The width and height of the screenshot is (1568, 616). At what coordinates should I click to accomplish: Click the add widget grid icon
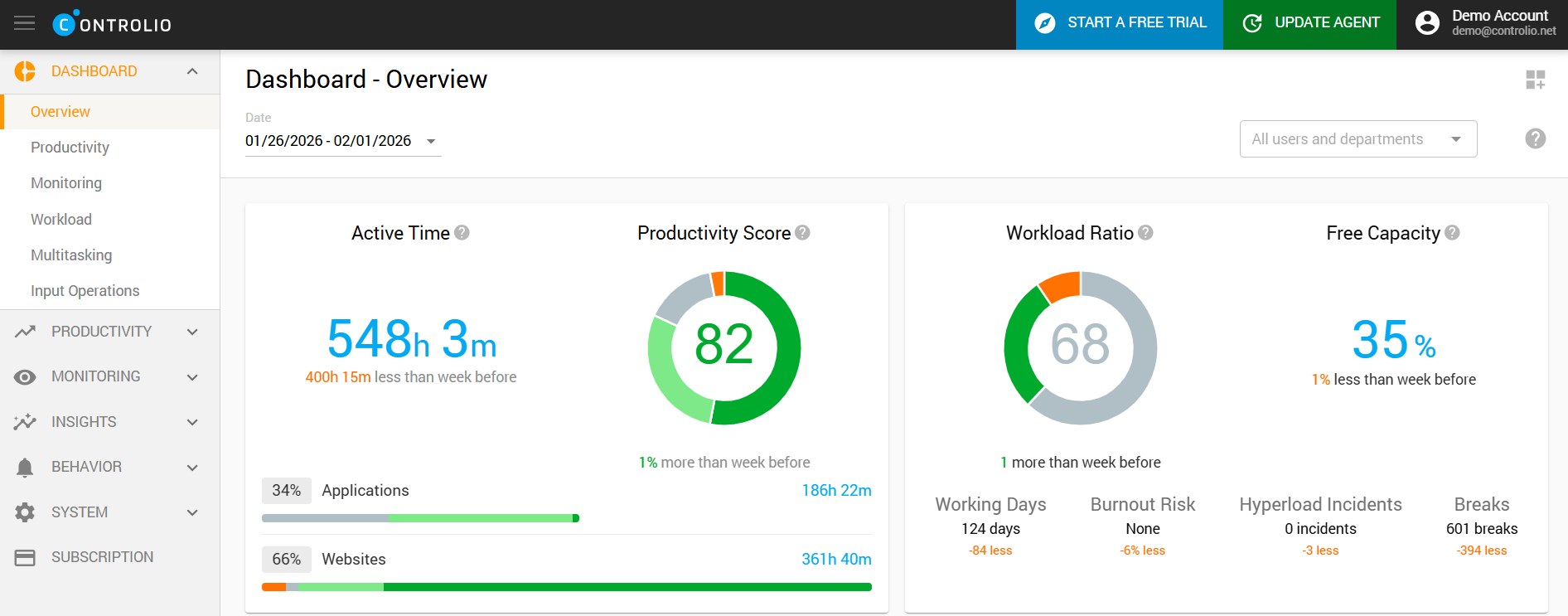point(1535,80)
